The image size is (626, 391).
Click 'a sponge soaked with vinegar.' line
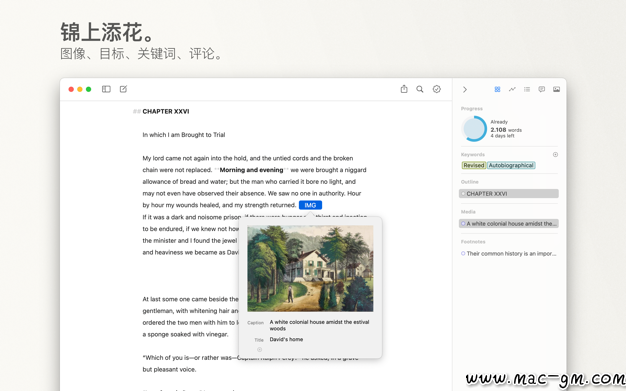click(185, 334)
